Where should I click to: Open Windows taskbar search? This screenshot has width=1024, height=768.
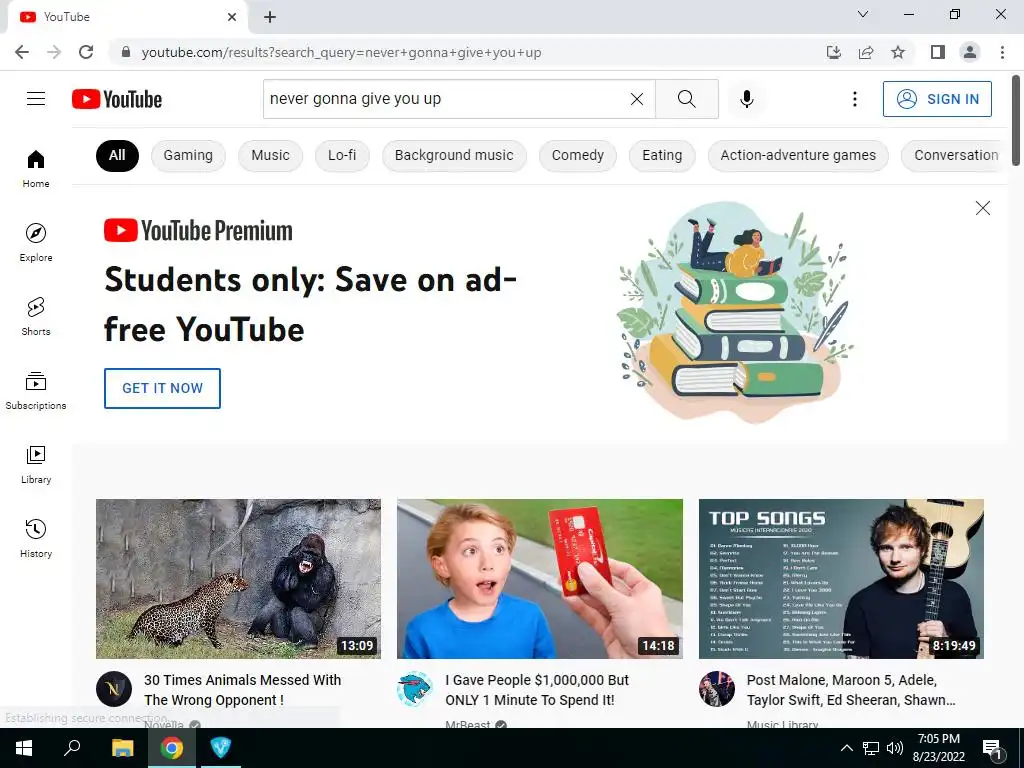pyautogui.click(x=72, y=748)
